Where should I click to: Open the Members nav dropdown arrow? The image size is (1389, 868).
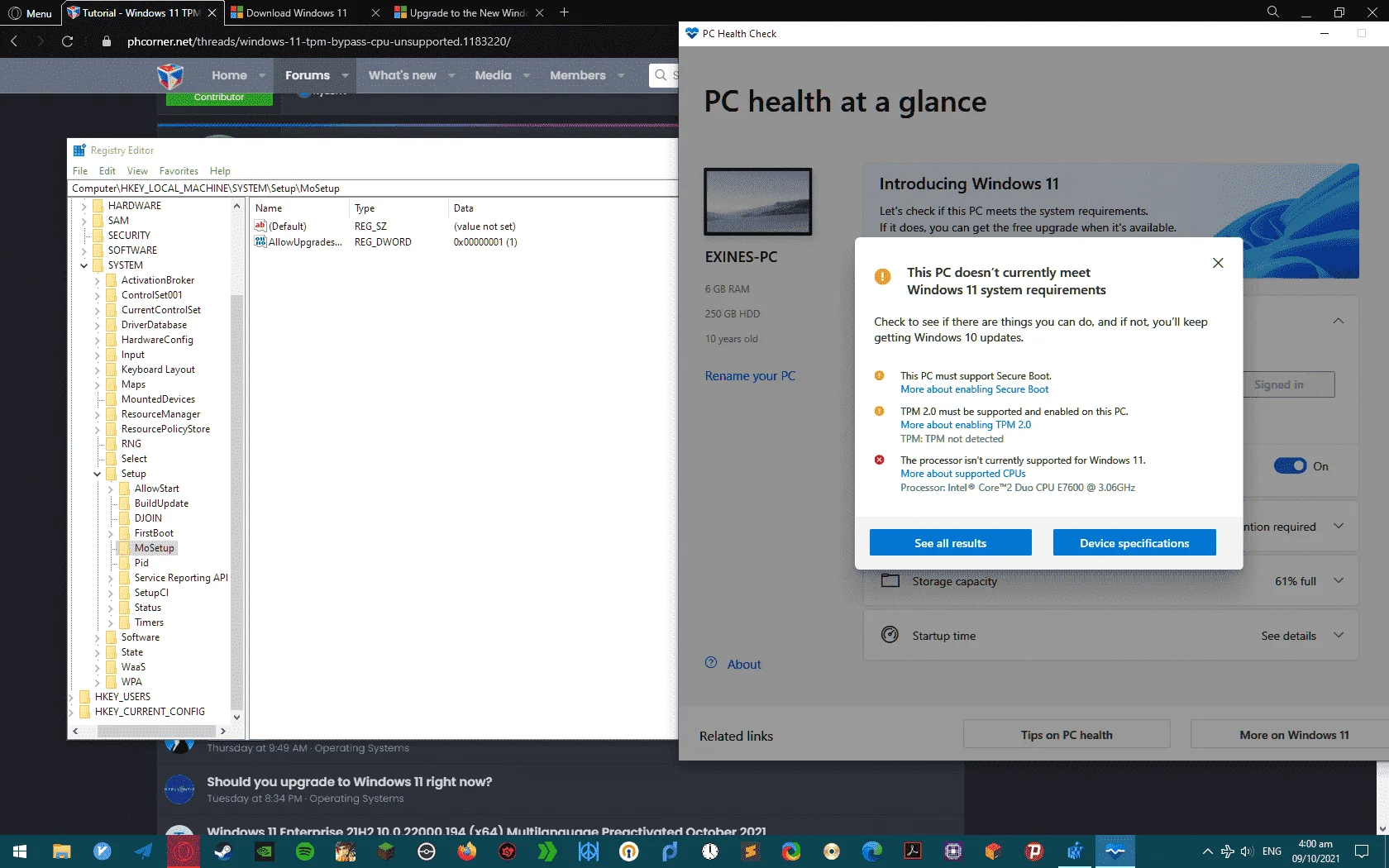coord(621,75)
